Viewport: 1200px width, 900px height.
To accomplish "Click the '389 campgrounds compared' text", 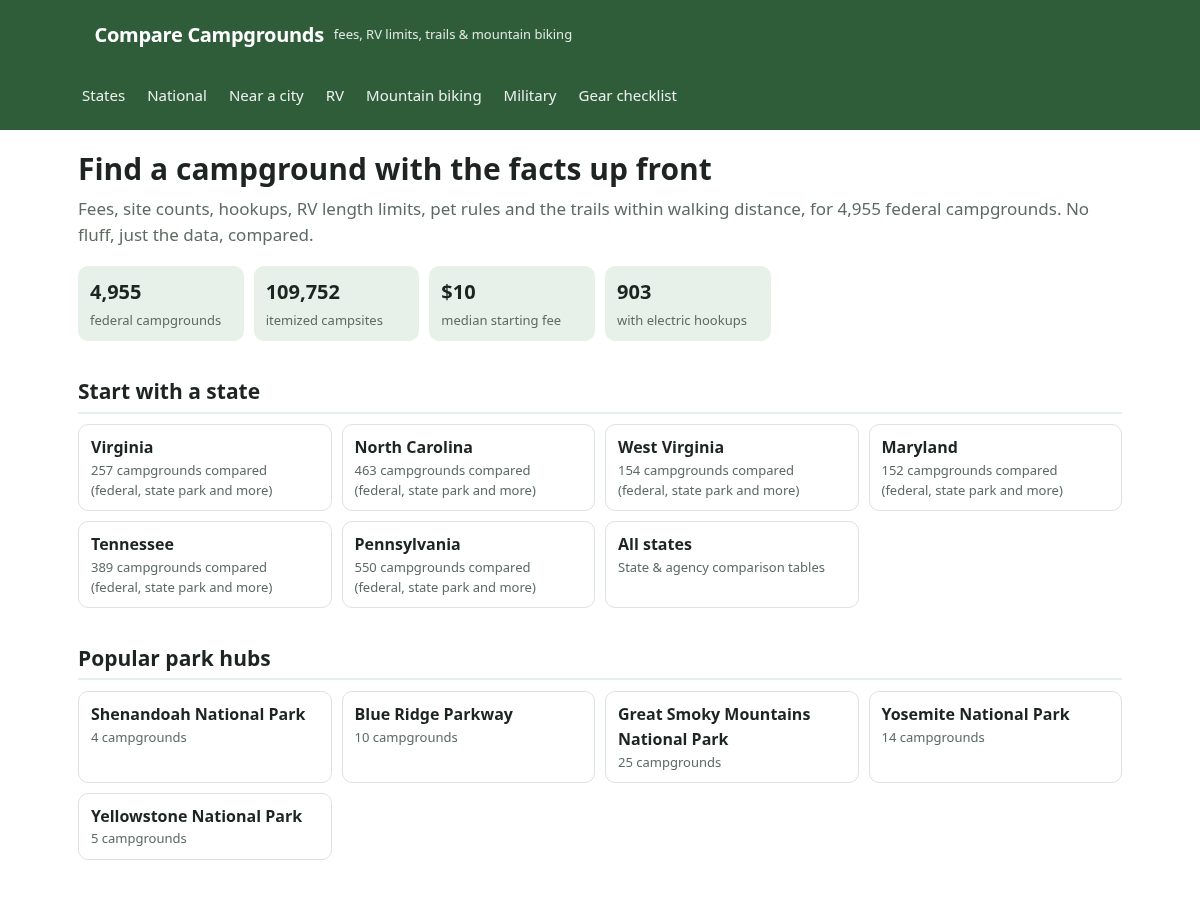I will pyautogui.click(x=179, y=567).
